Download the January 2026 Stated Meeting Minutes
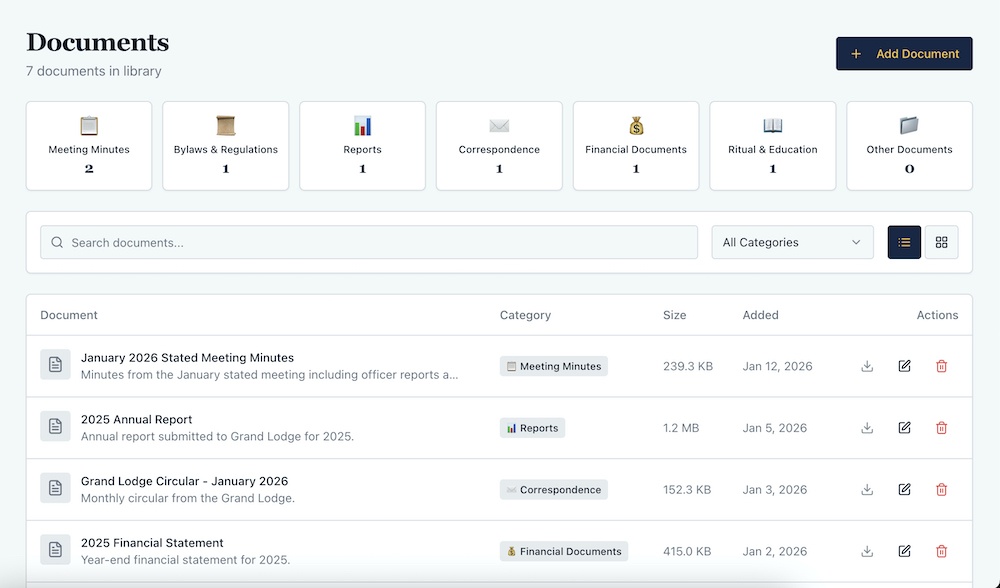The height and width of the screenshot is (588, 1000). point(867,366)
